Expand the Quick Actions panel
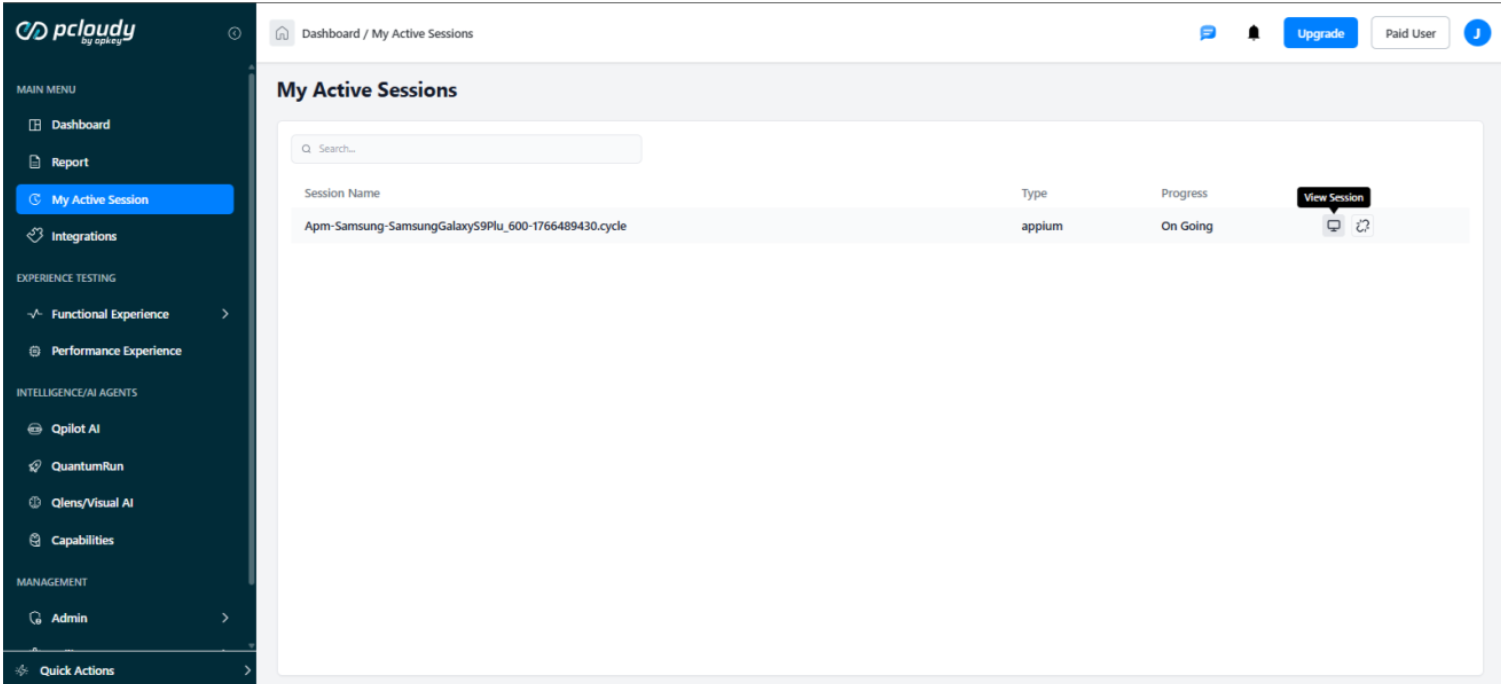Screen dimensions: 1501x684 (247, 671)
